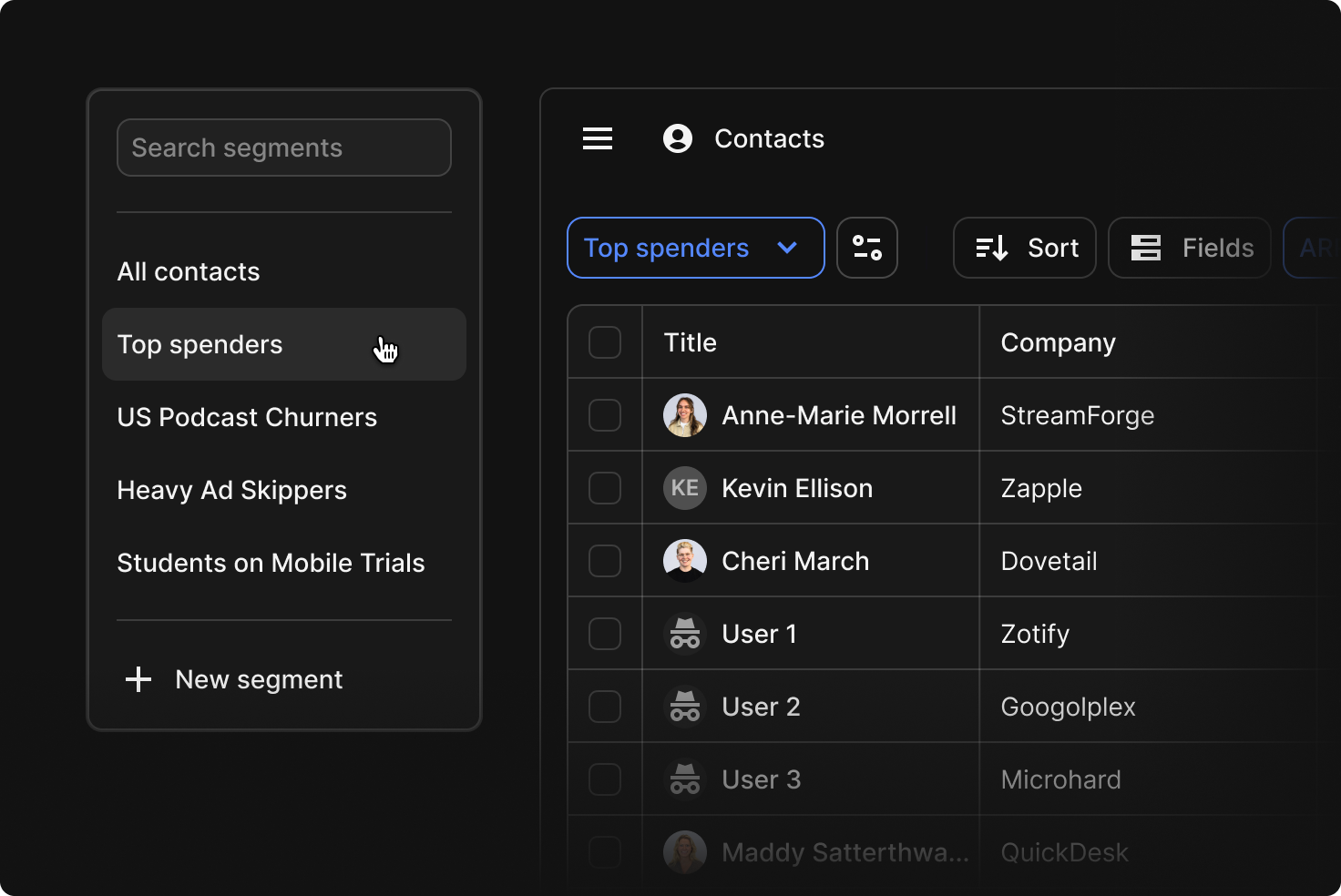Check the box for Kevin Ellison
The width and height of the screenshot is (1341, 896).
(x=605, y=488)
